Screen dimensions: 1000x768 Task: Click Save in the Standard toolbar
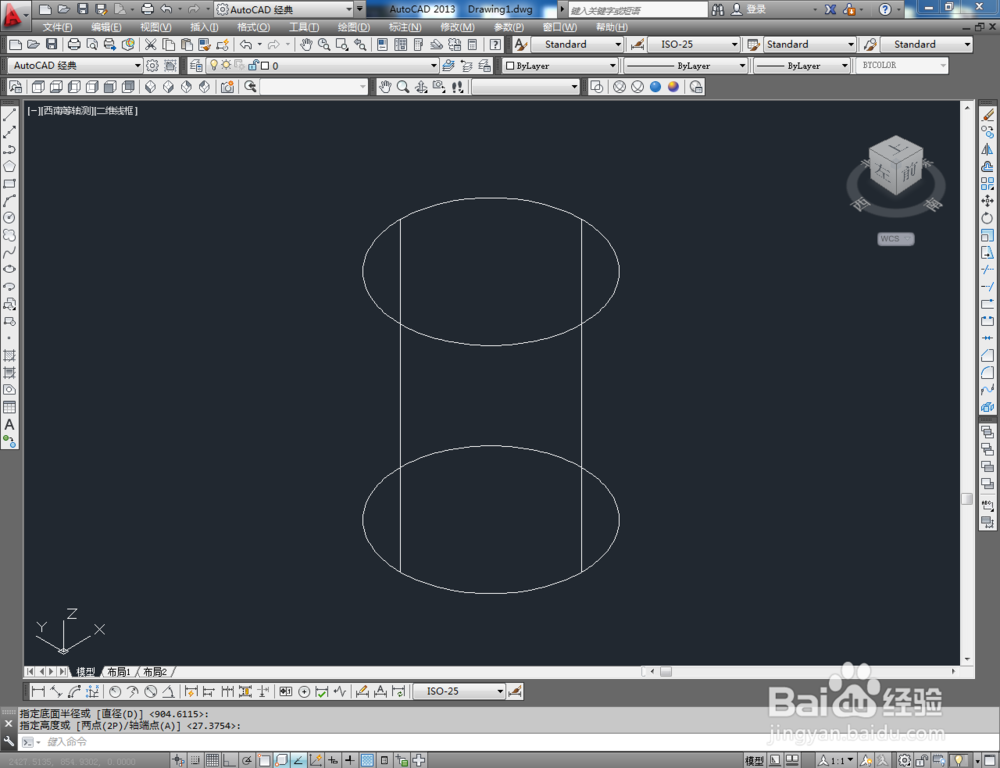point(52,44)
